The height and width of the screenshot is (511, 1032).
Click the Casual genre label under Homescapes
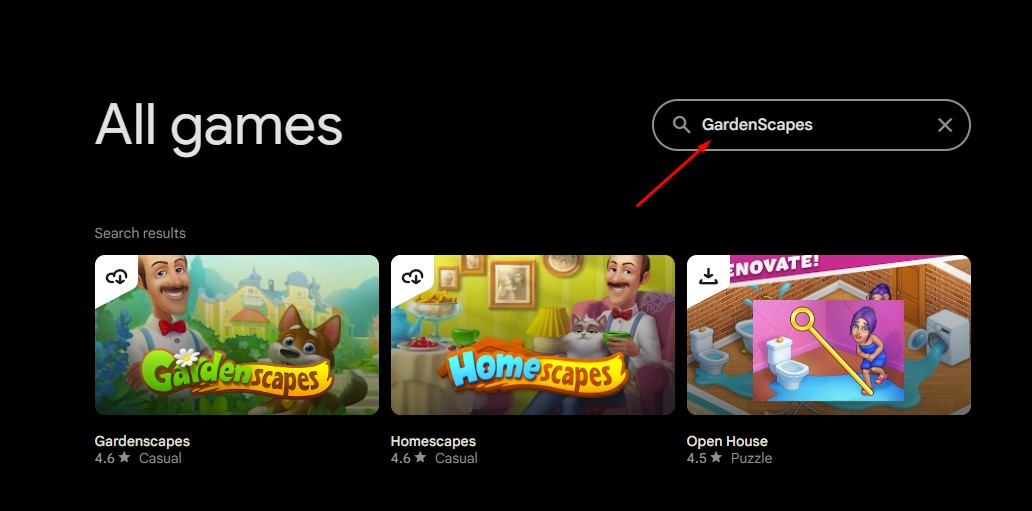tap(456, 458)
